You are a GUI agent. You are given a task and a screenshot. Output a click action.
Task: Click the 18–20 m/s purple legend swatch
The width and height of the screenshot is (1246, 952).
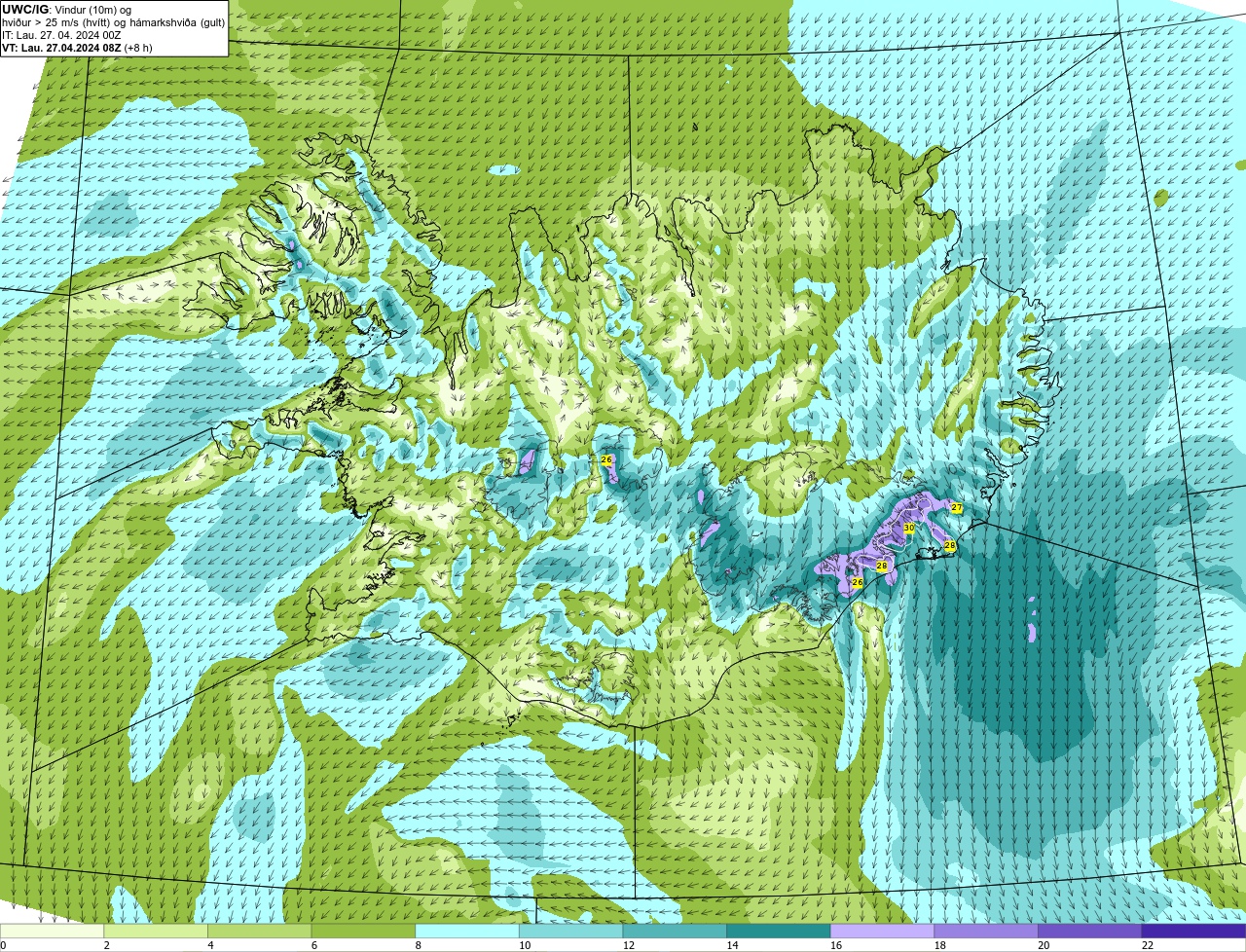(x=986, y=931)
